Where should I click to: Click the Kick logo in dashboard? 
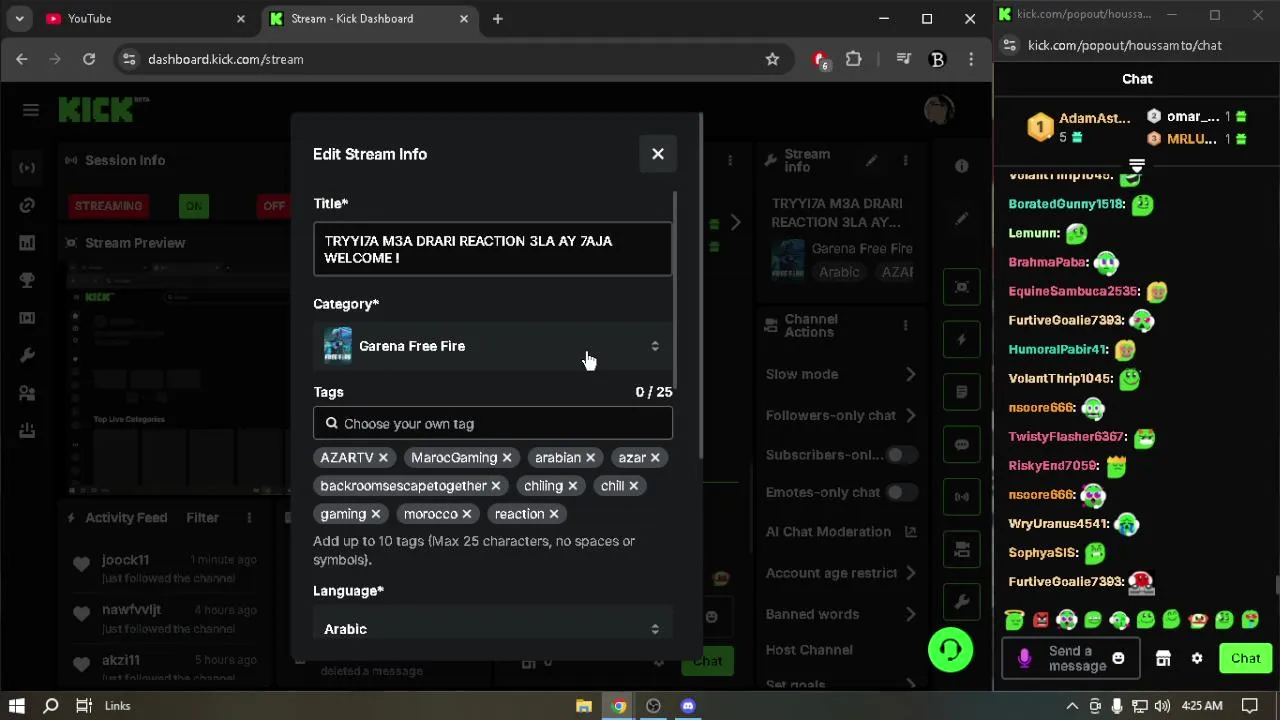[x=103, y=109]
